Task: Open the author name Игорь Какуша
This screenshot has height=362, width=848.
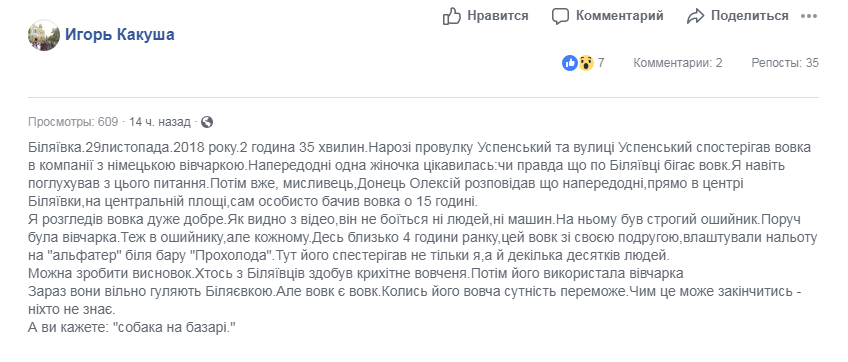Action: (120, 35)
